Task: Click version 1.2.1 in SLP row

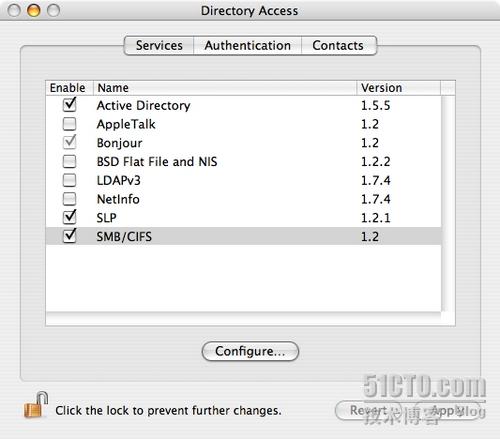Action: pos(375,218)
